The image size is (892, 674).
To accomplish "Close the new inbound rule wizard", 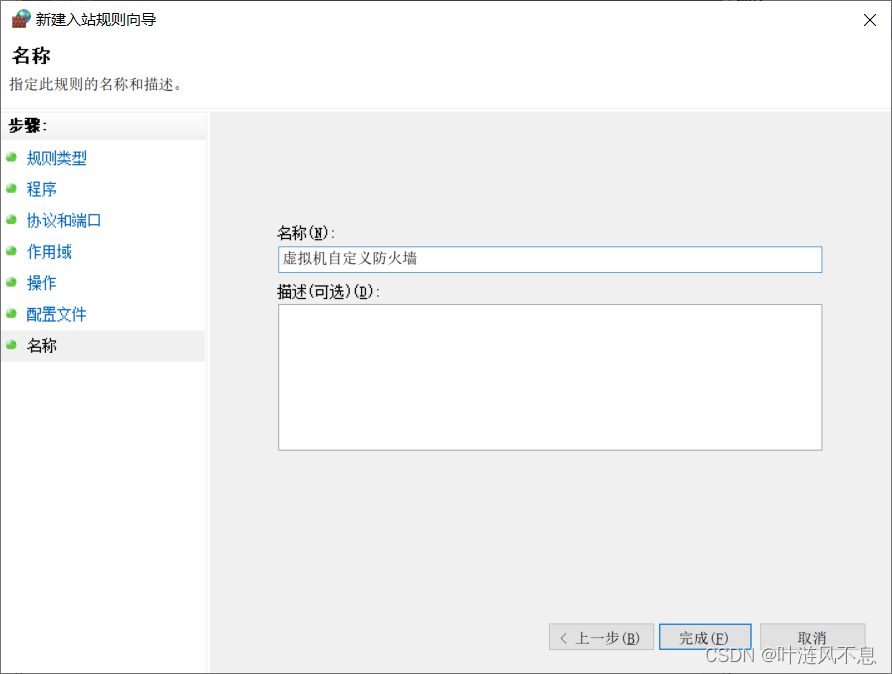I will pos(869,20).
